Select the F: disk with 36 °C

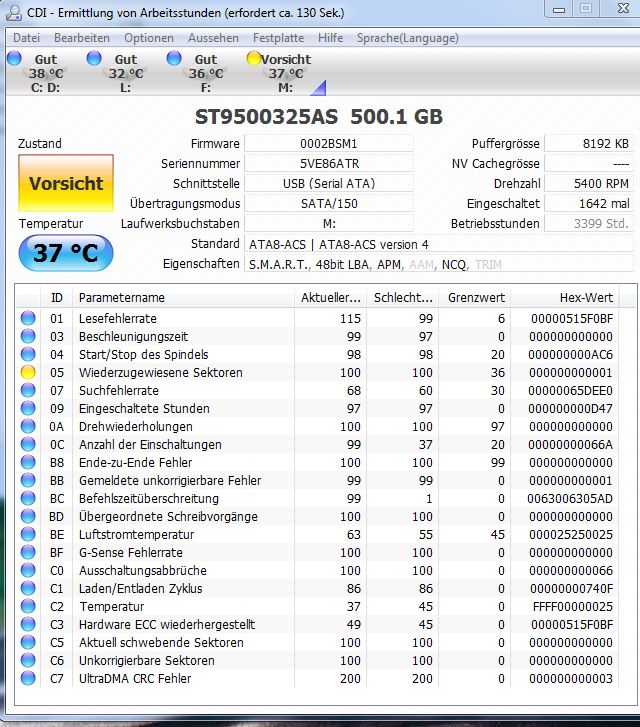pyautogui.click(x=198, y=73)
